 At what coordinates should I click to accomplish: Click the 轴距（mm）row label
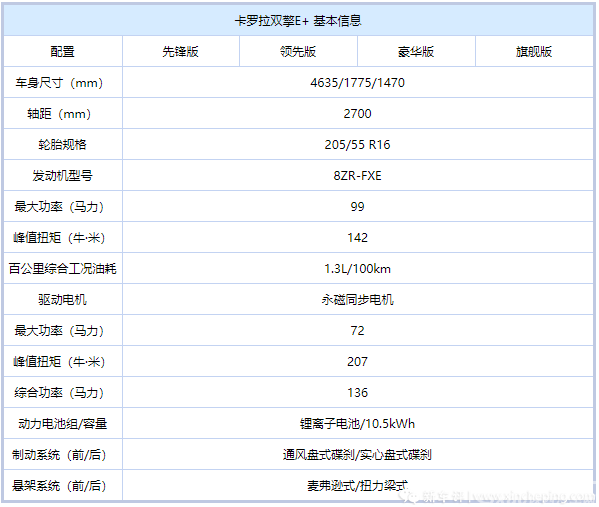[59, 113]
